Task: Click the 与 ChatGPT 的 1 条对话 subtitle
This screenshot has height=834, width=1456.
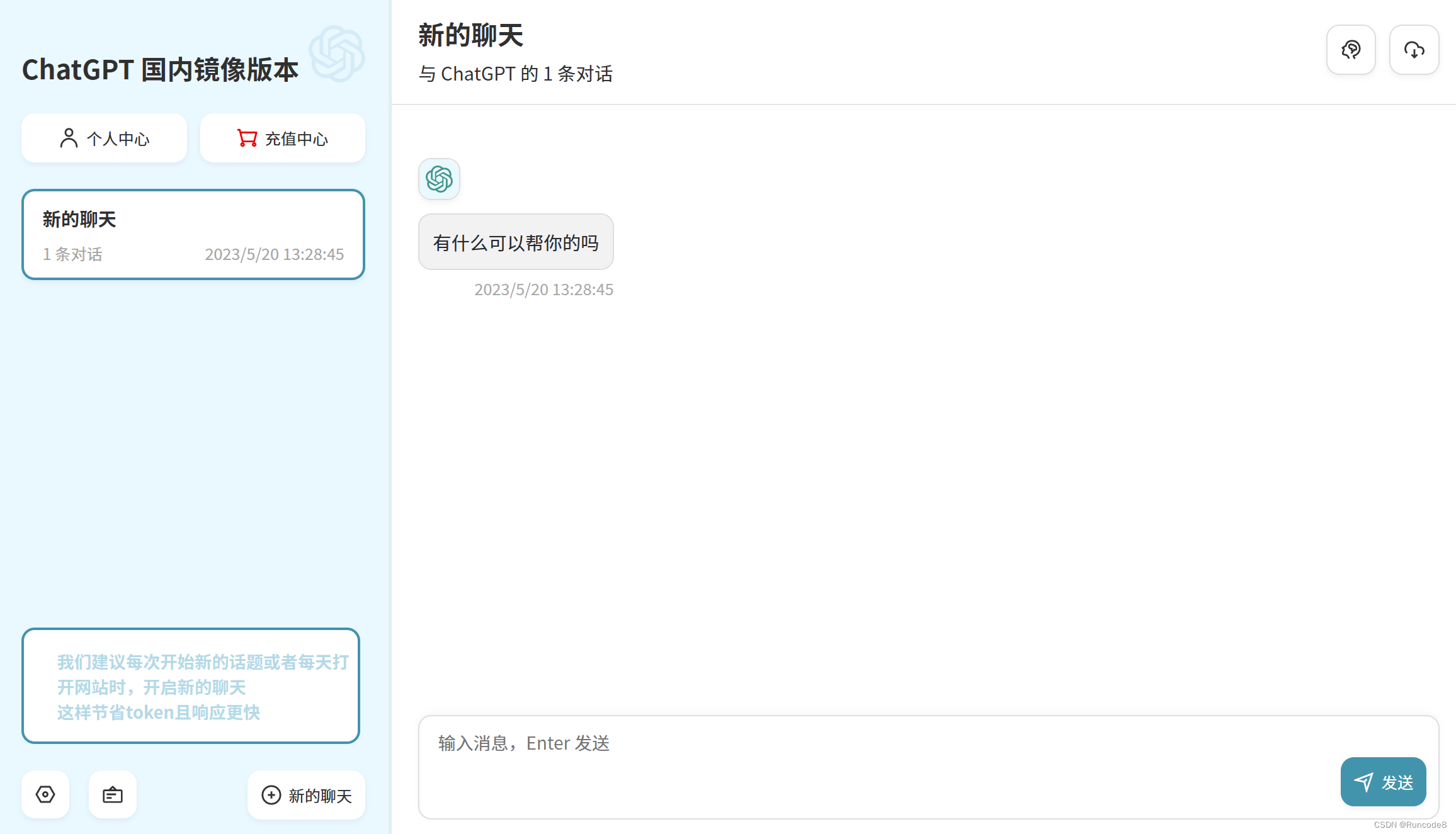Action: 516,74
